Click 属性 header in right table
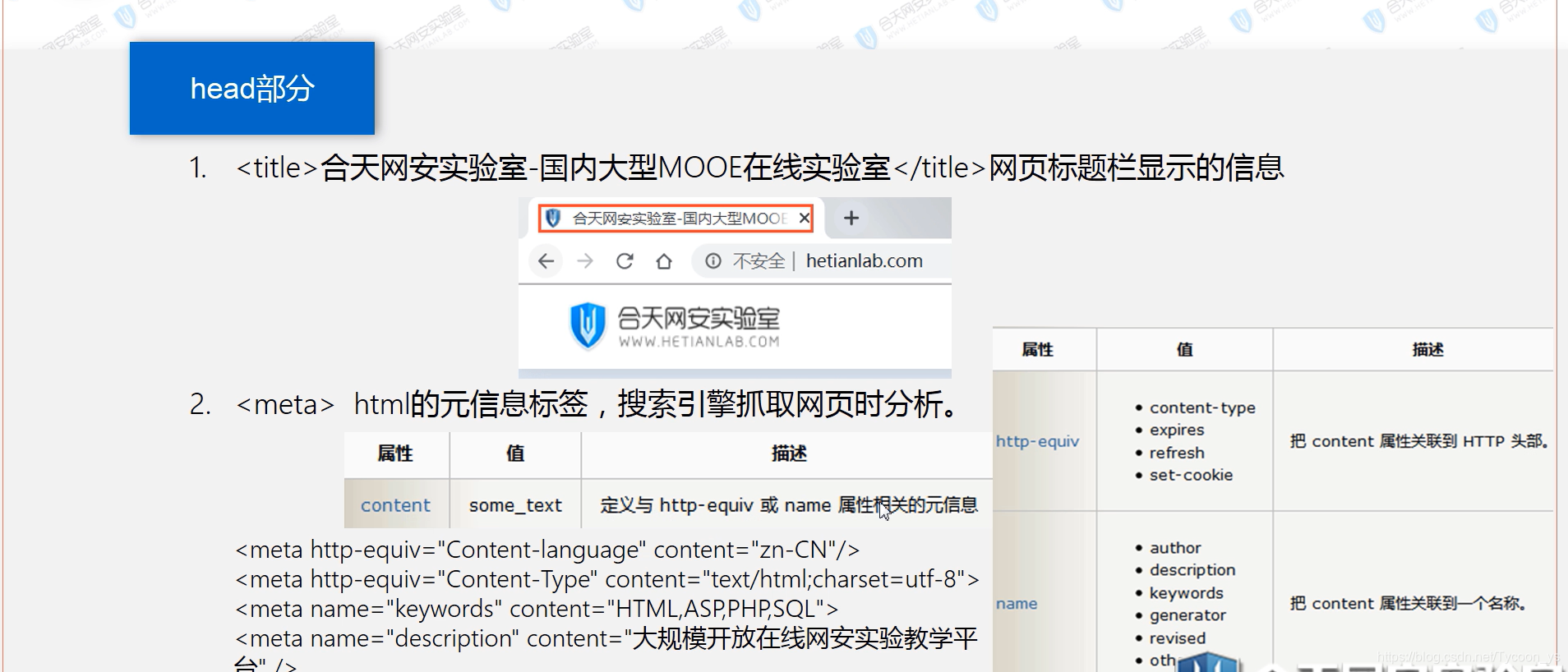Screen dimensions: 1568x672 (1037, 350)
